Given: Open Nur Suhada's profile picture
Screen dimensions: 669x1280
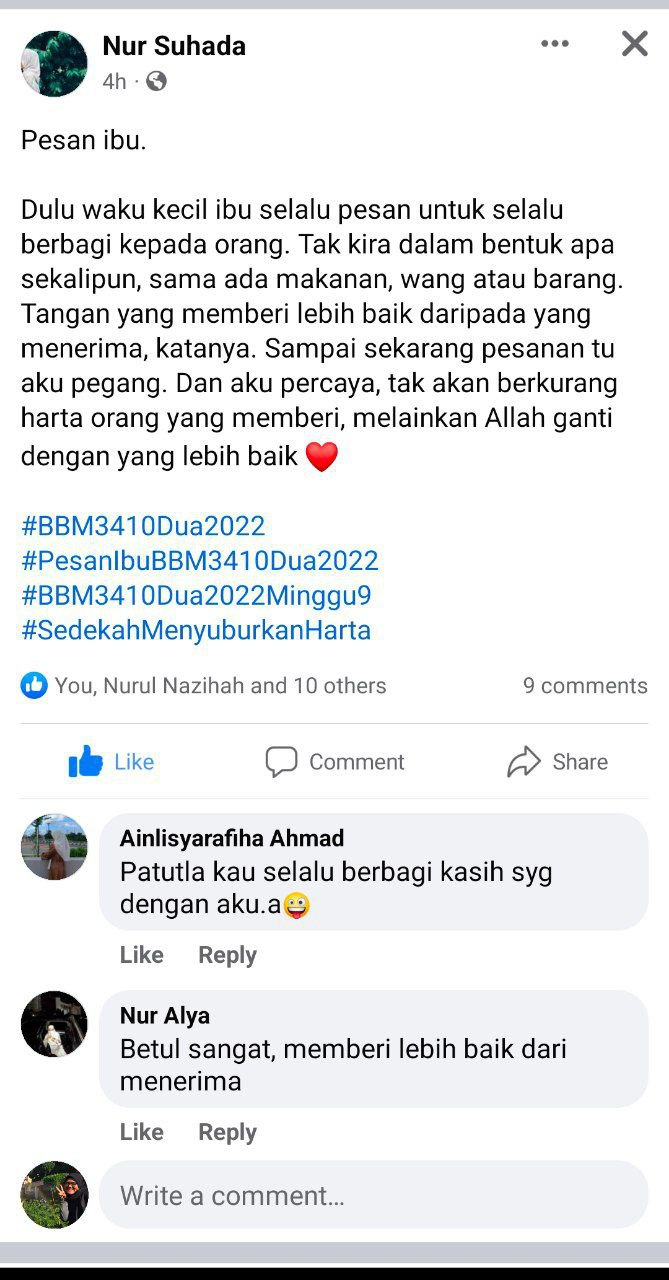Looking at the screenshot, I should tap(54, 63).
